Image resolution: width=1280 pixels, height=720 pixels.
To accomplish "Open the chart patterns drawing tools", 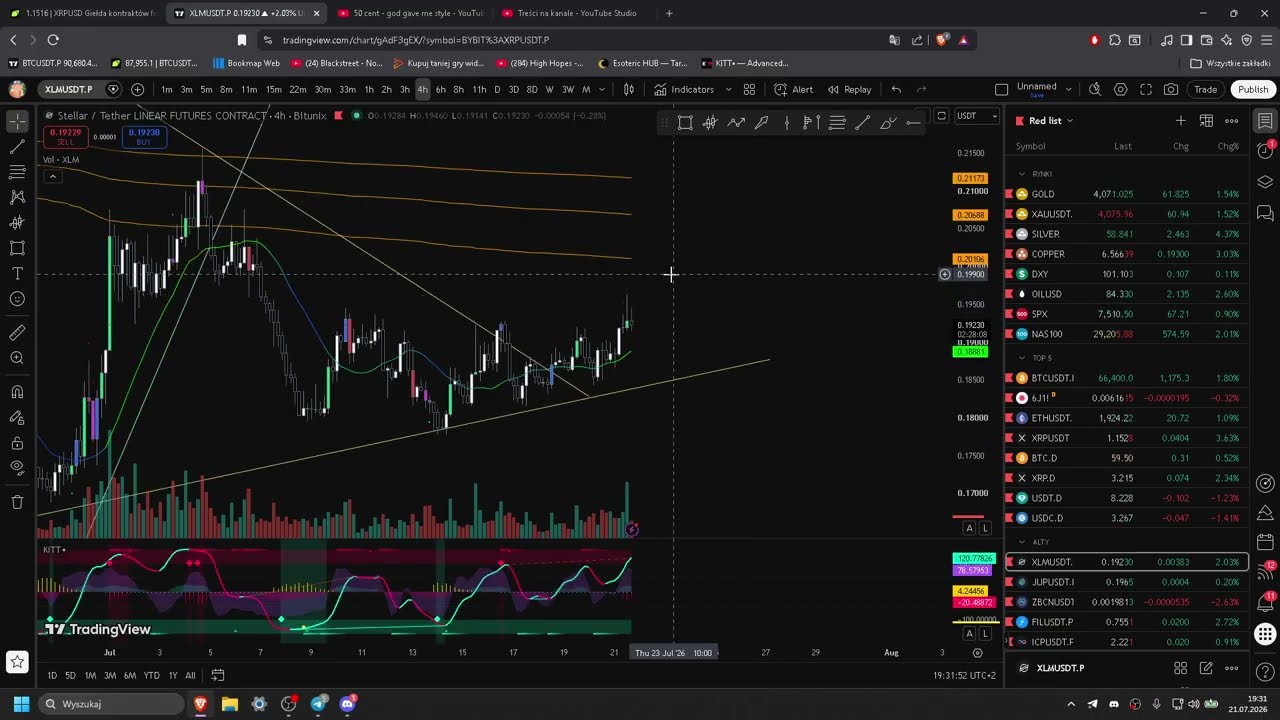I will point(17,197).
